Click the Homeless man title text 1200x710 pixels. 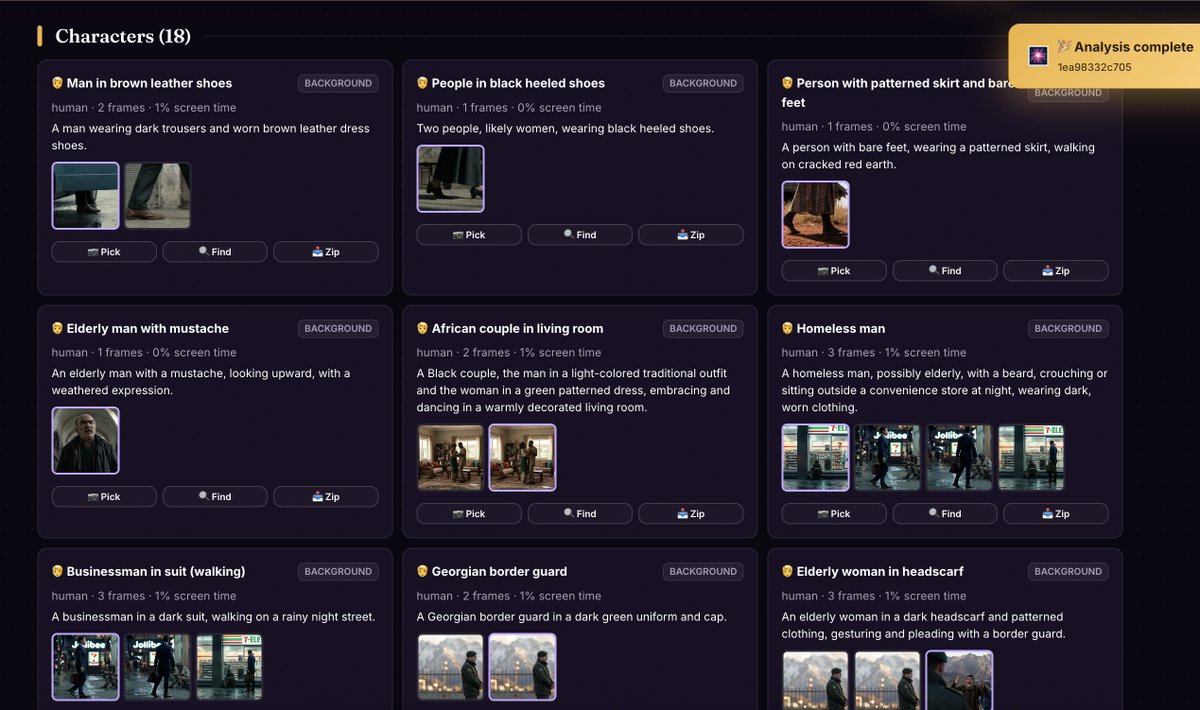(841, 328)
